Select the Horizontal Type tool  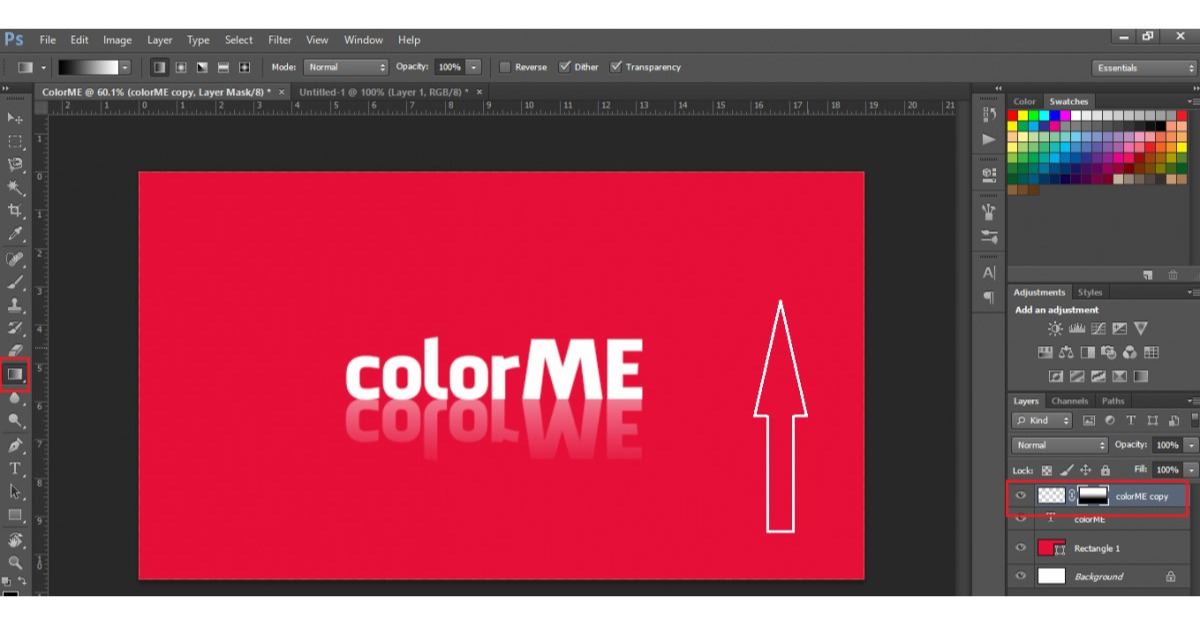tap(15, 468)
